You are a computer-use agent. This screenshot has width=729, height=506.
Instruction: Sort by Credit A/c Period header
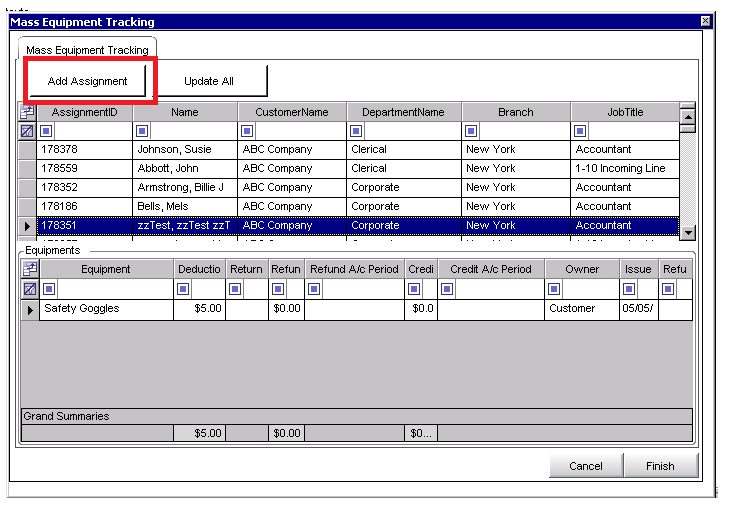[x=491, y=269]
